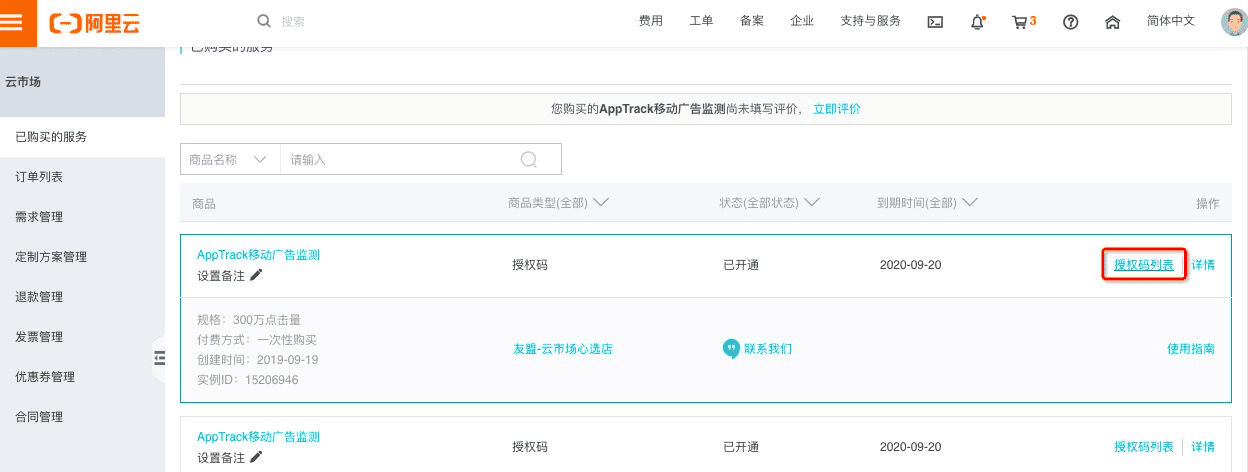The height and width of the screenshot is (472, 1248).
Task: Open 详情 for the second row
Action: point(1203,447)
